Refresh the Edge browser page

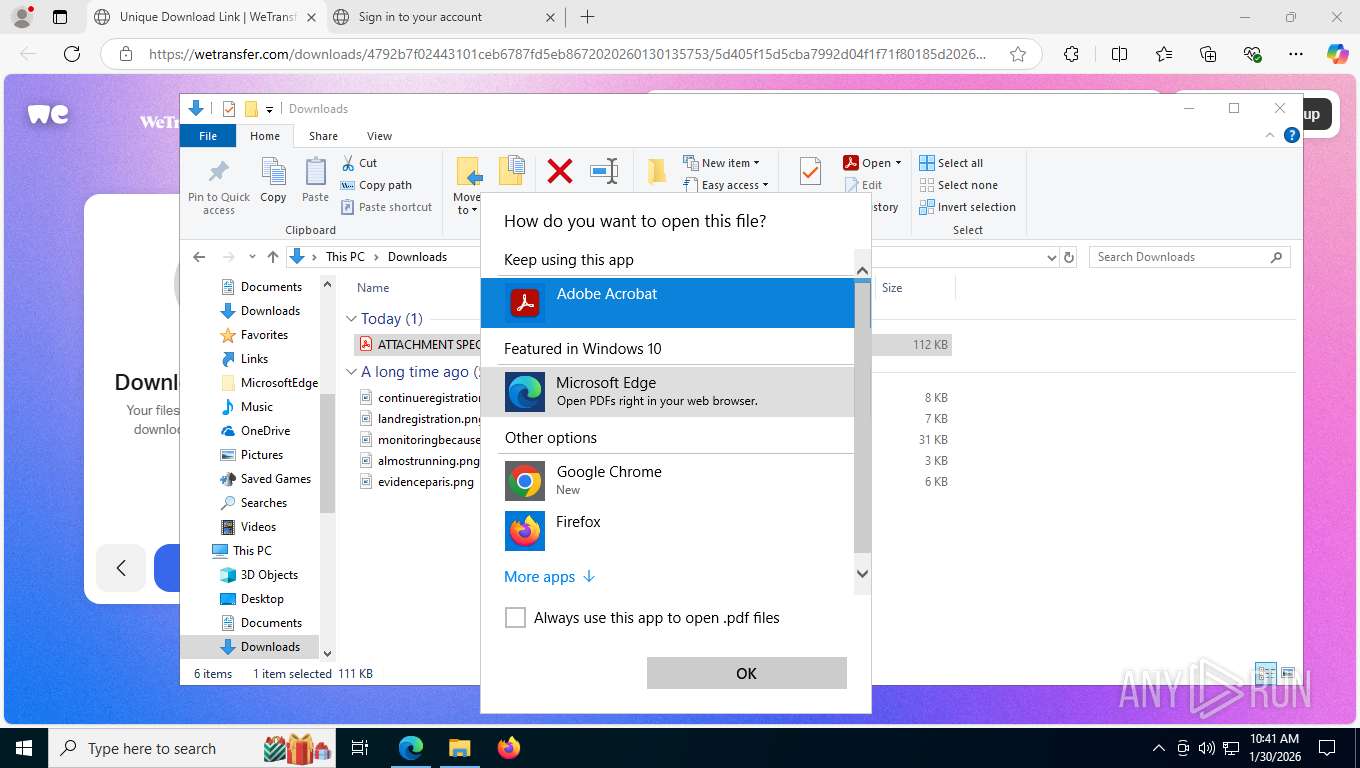tap(71, 54)
